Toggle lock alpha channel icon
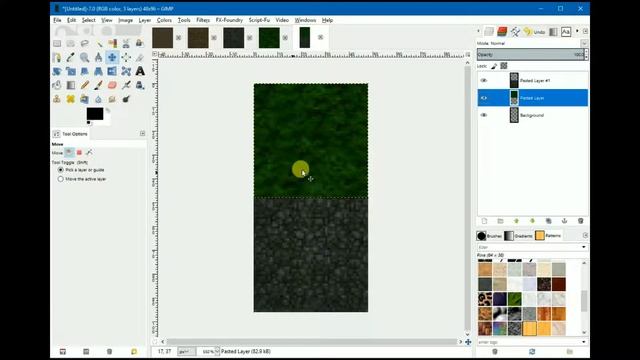Screen dimensions: 640x360 click(x=504, y=66)
